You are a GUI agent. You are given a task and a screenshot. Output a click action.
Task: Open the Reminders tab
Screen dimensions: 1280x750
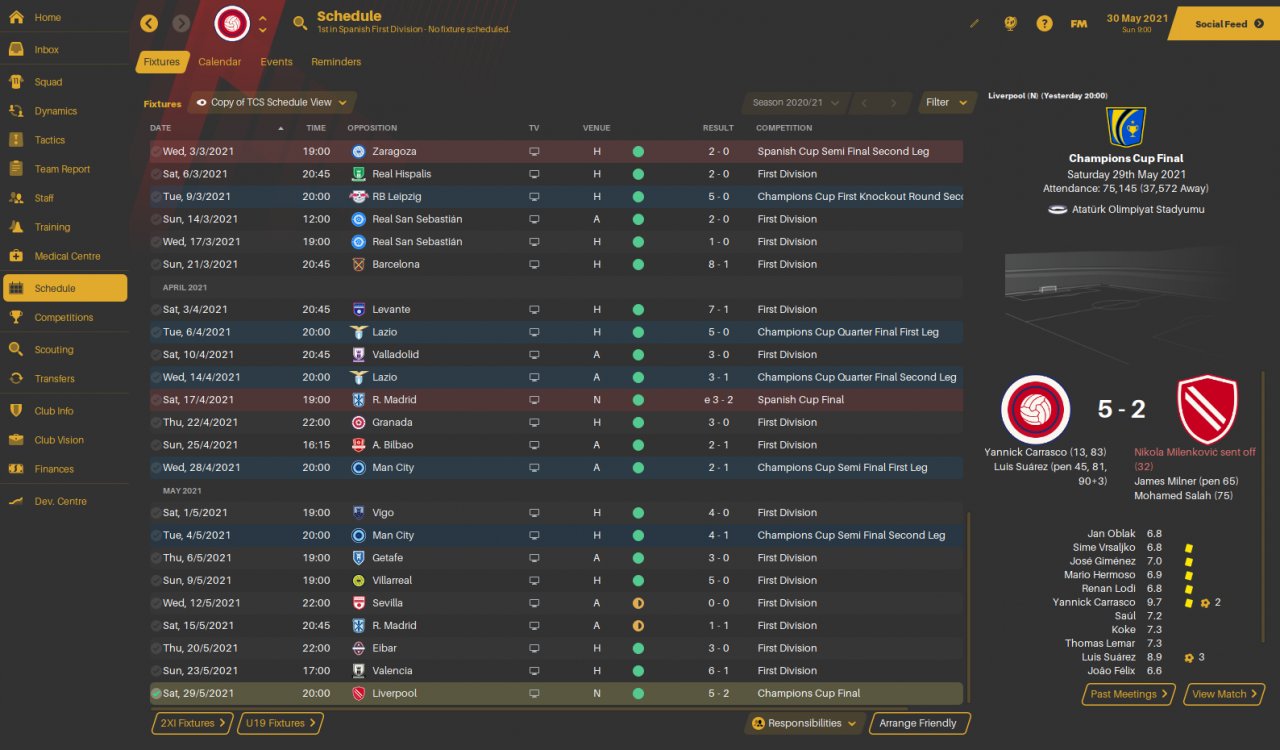coord(336,62)
